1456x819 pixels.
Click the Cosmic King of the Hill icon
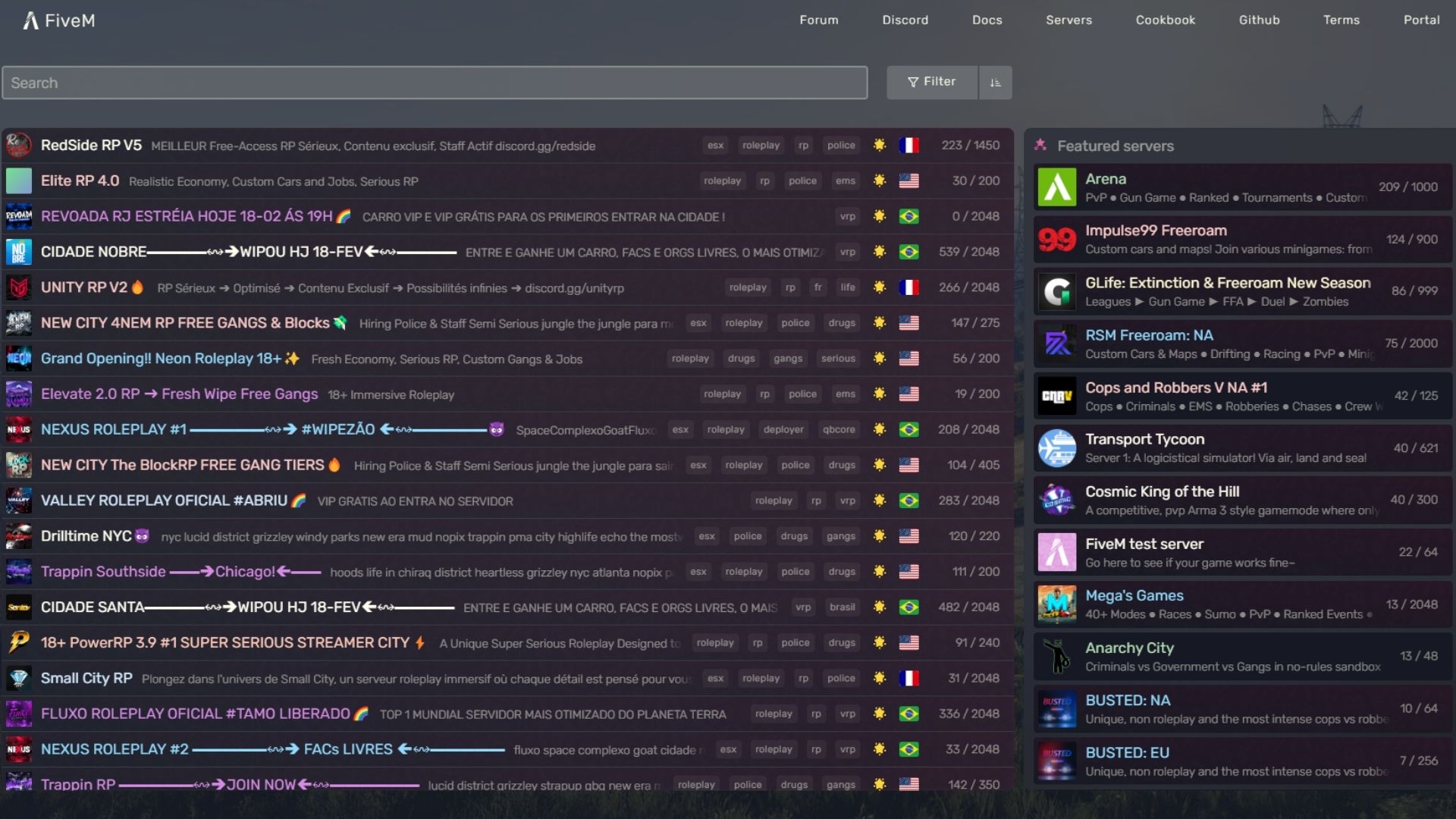tap(1057, 500)
